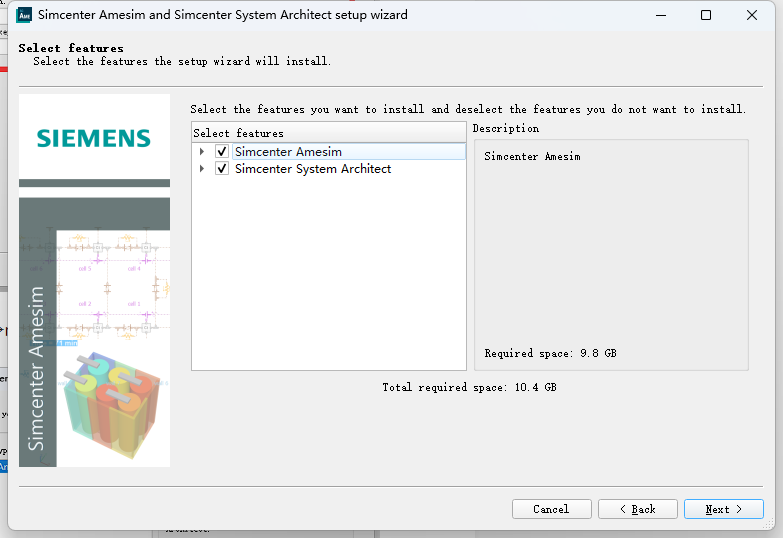Minimize the setup wizard window

(661, 15)
